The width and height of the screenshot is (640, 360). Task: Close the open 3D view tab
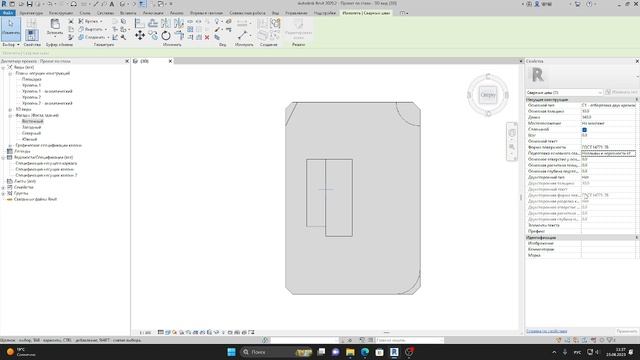[170, 61]
